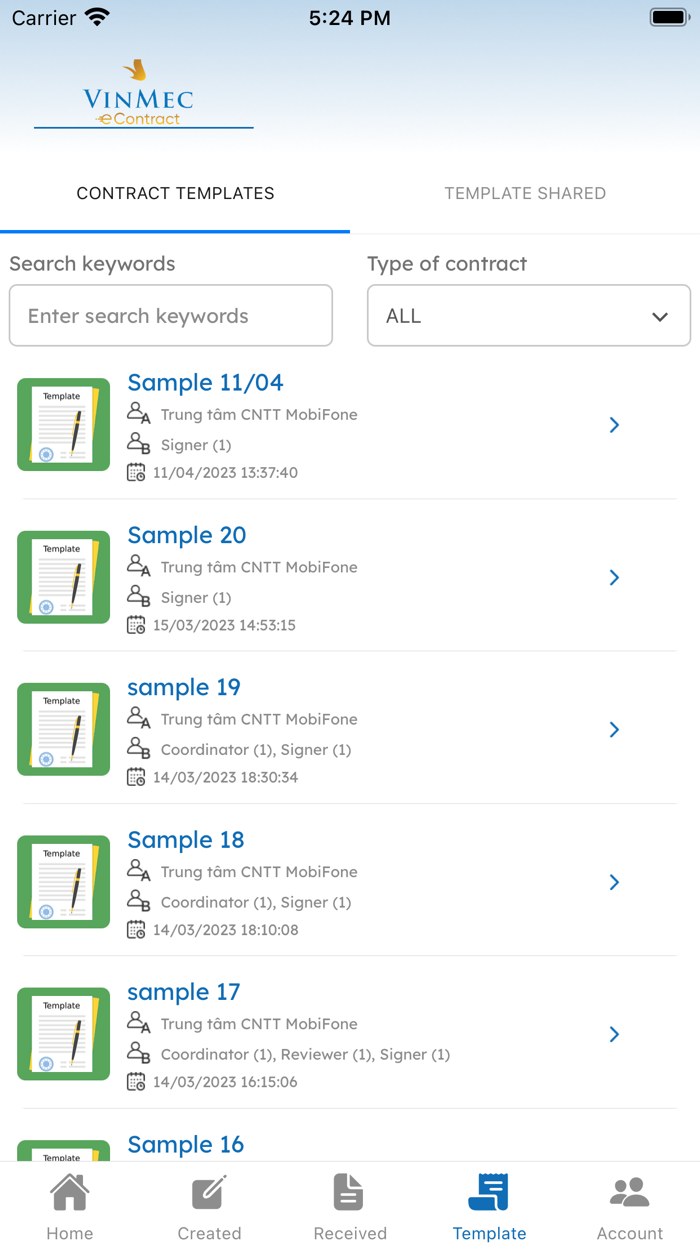Tap party B icon in Sample 18
The width and height of the screenshot is (700, 1244).
tap(138, 900)
